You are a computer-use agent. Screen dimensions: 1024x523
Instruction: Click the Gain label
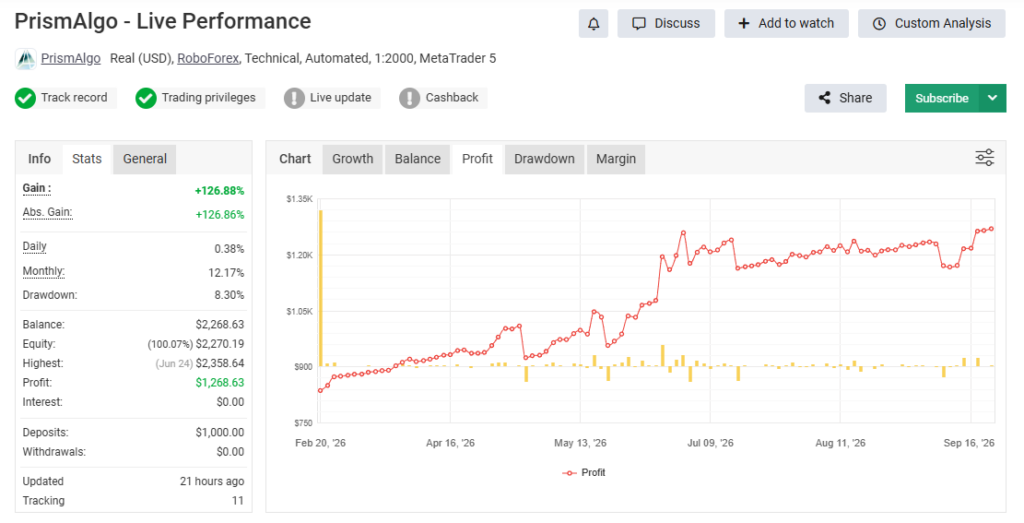pyautogui.click(x=37, y=189)
